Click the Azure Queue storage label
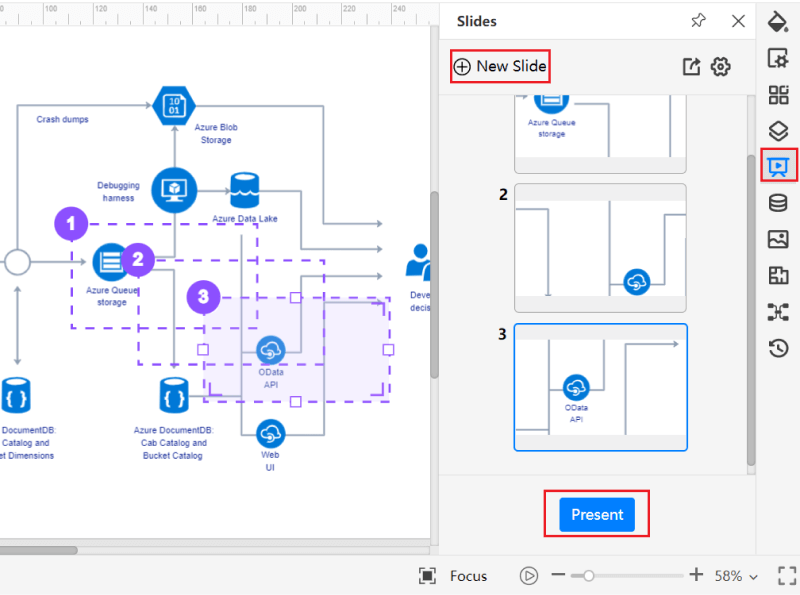Screen dimensions: 800x595 pos(112,296)
